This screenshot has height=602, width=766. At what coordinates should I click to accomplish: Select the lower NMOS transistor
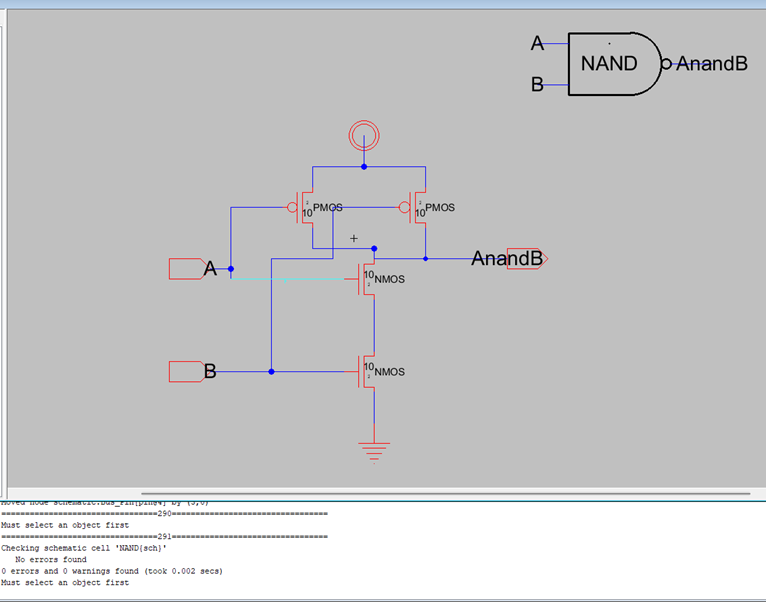[367, 371]
